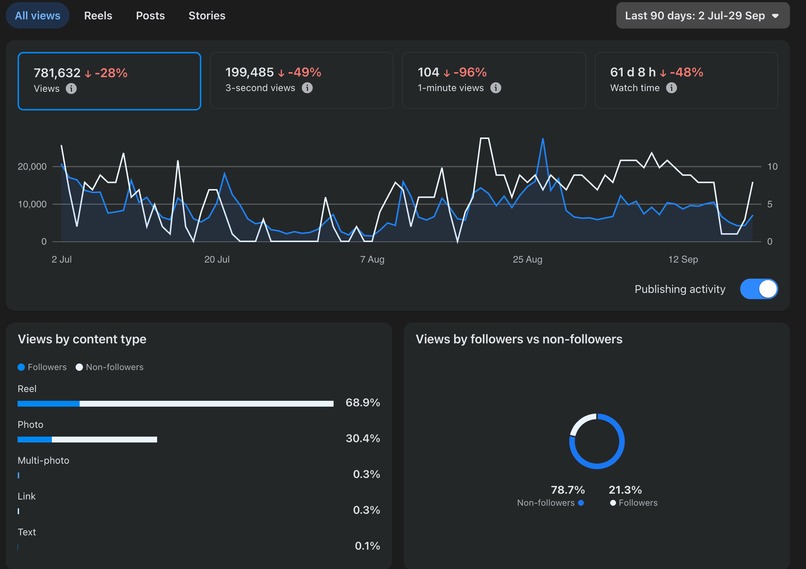Click the -28% views change indicator
Image resolution: width=806 pixels, height=569 pixels.
tap(106, 73)
